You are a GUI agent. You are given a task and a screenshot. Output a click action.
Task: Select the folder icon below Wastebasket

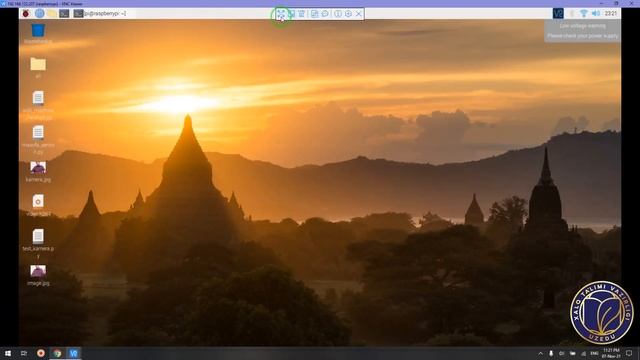pyautogui.click(x=38, y=67)
